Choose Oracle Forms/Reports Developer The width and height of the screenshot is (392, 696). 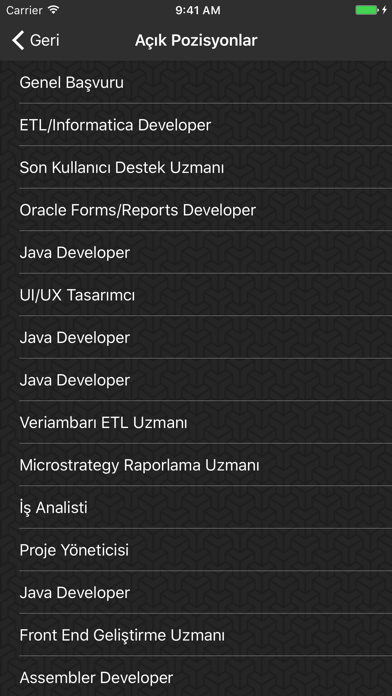196,210
